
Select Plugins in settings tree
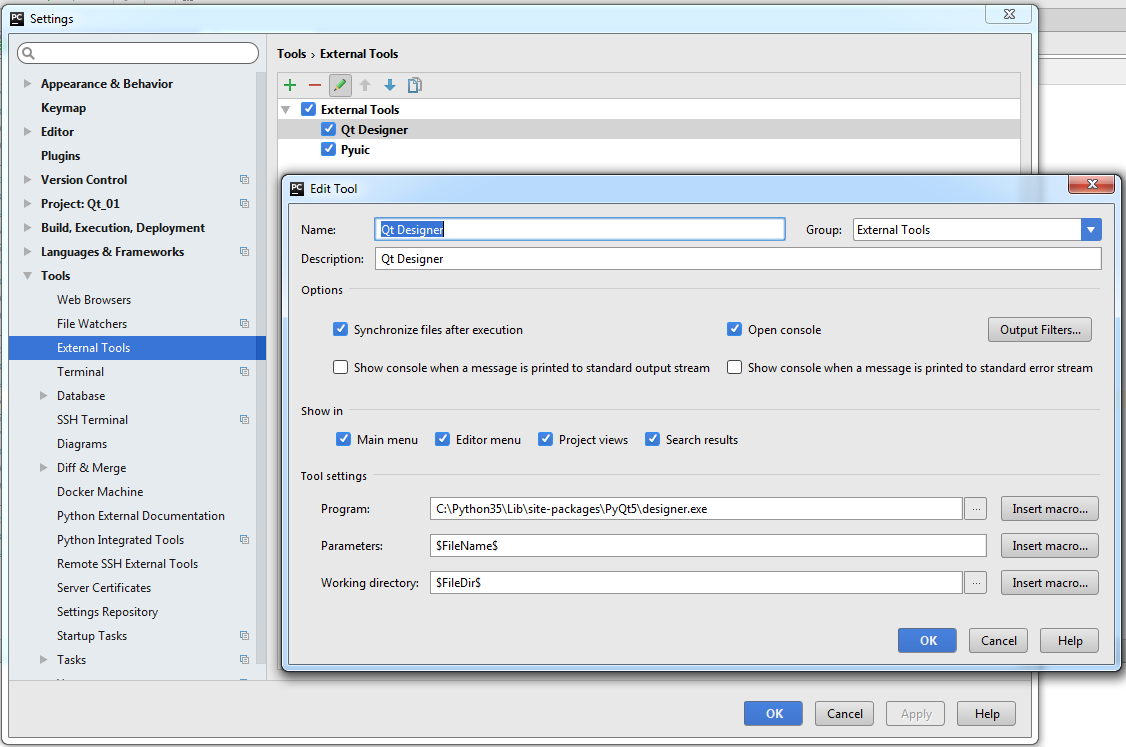click(x=60, y=156)
